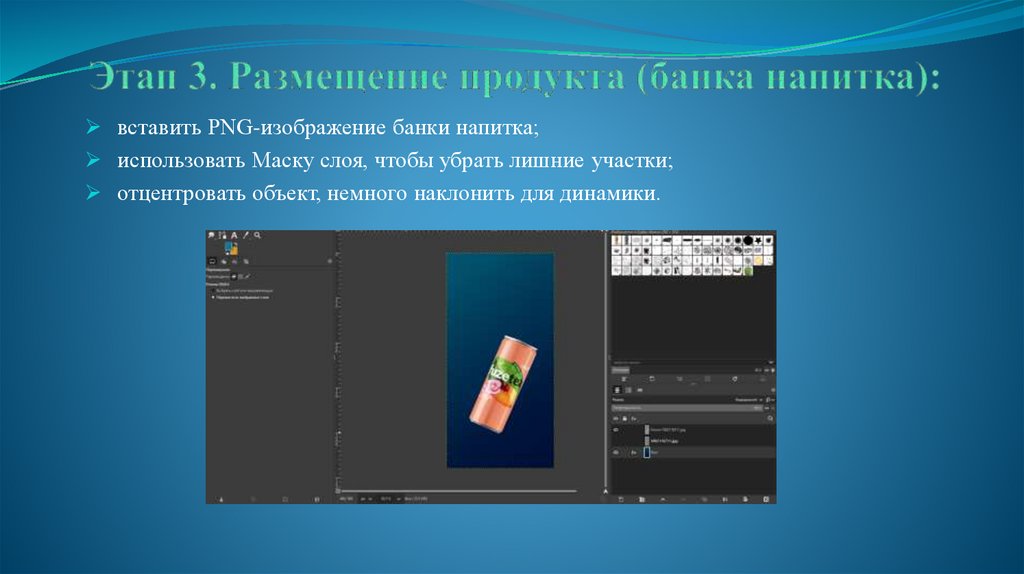This screenshot has height=574, width=1024.
Task: Click the Edit brush button below the brush grid
Action: pyautogui.click(x=624, y=379)
